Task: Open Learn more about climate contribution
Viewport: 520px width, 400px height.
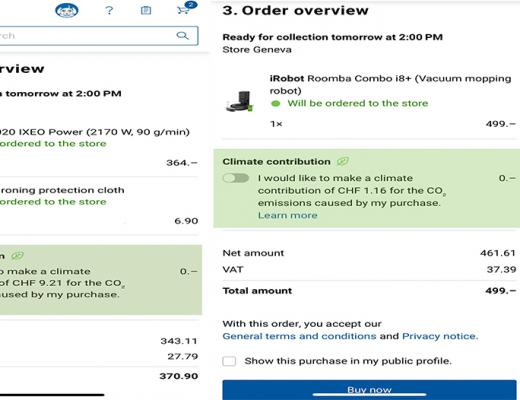Action: [x=288, y=215]
